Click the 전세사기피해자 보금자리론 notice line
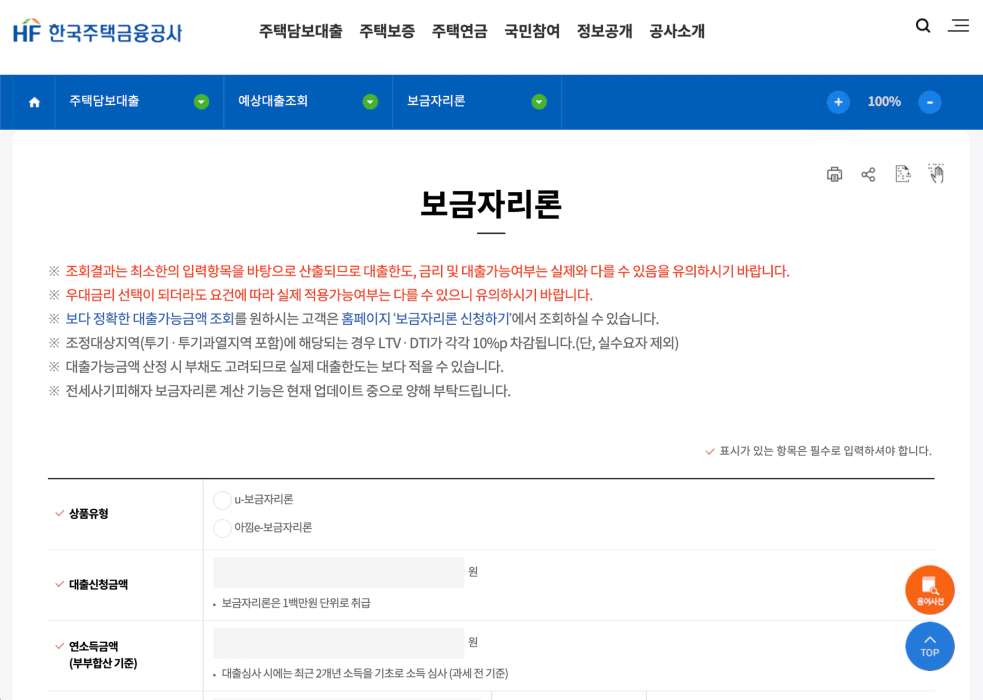The width and height of the screenshot is (983, 700). click(x=288, y=391)
